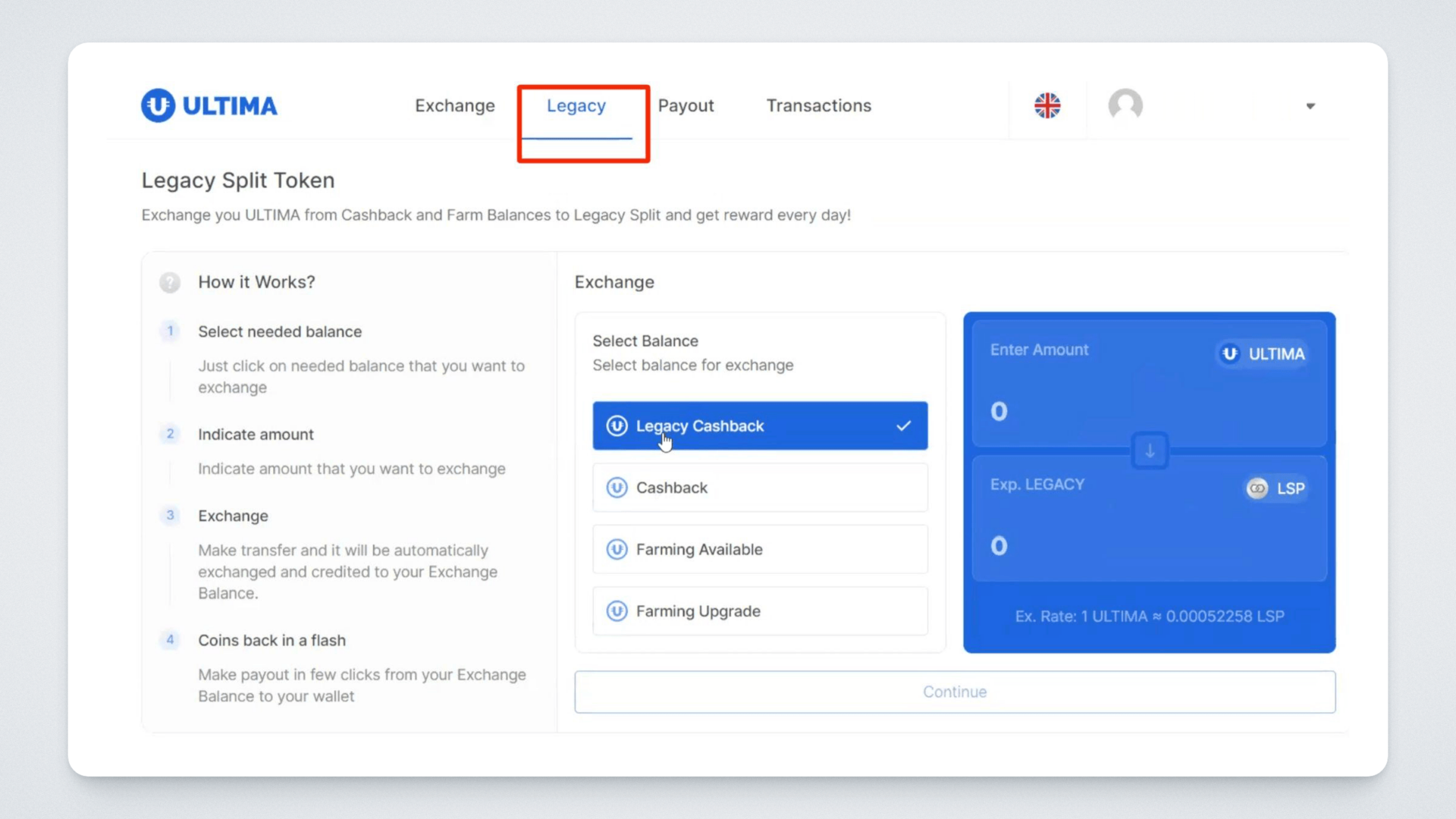Switch to the Payout tab

pos(686,105)
